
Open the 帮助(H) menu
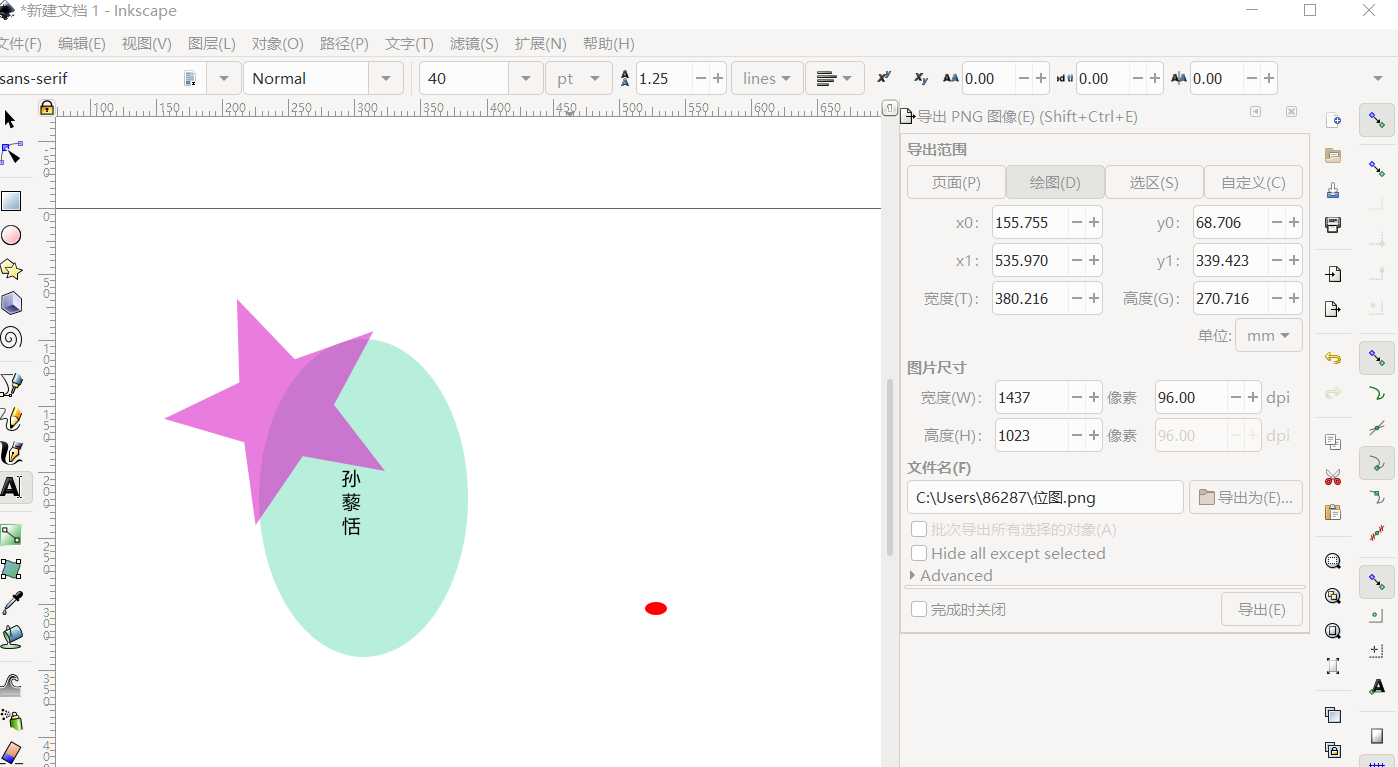click(x=609, y=44)
